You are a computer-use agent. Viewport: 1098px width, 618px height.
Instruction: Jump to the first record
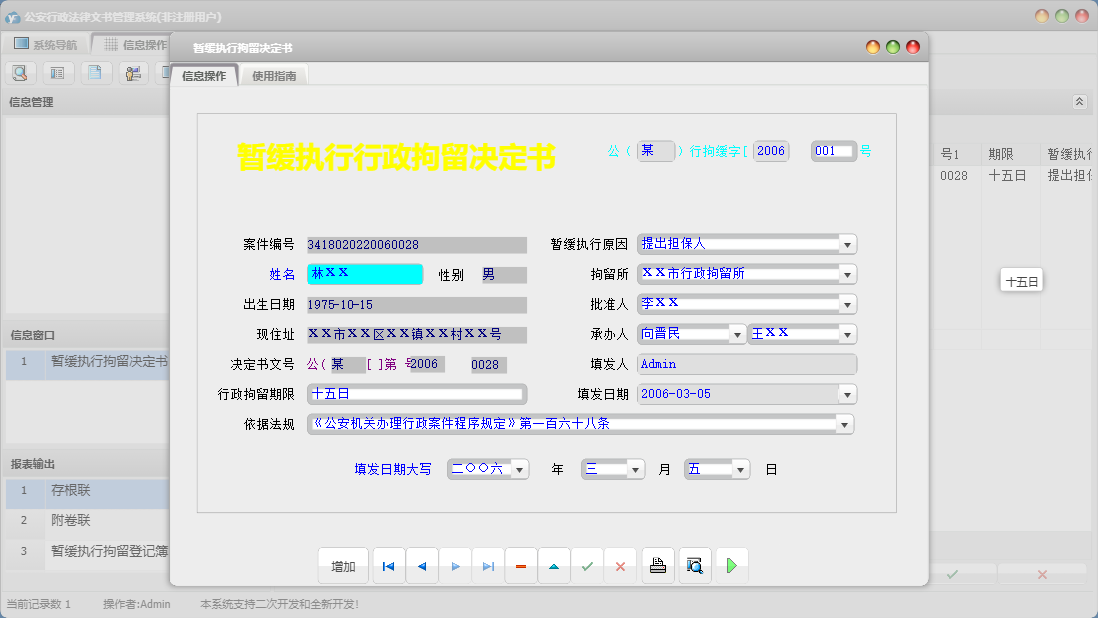coord(388,565)
